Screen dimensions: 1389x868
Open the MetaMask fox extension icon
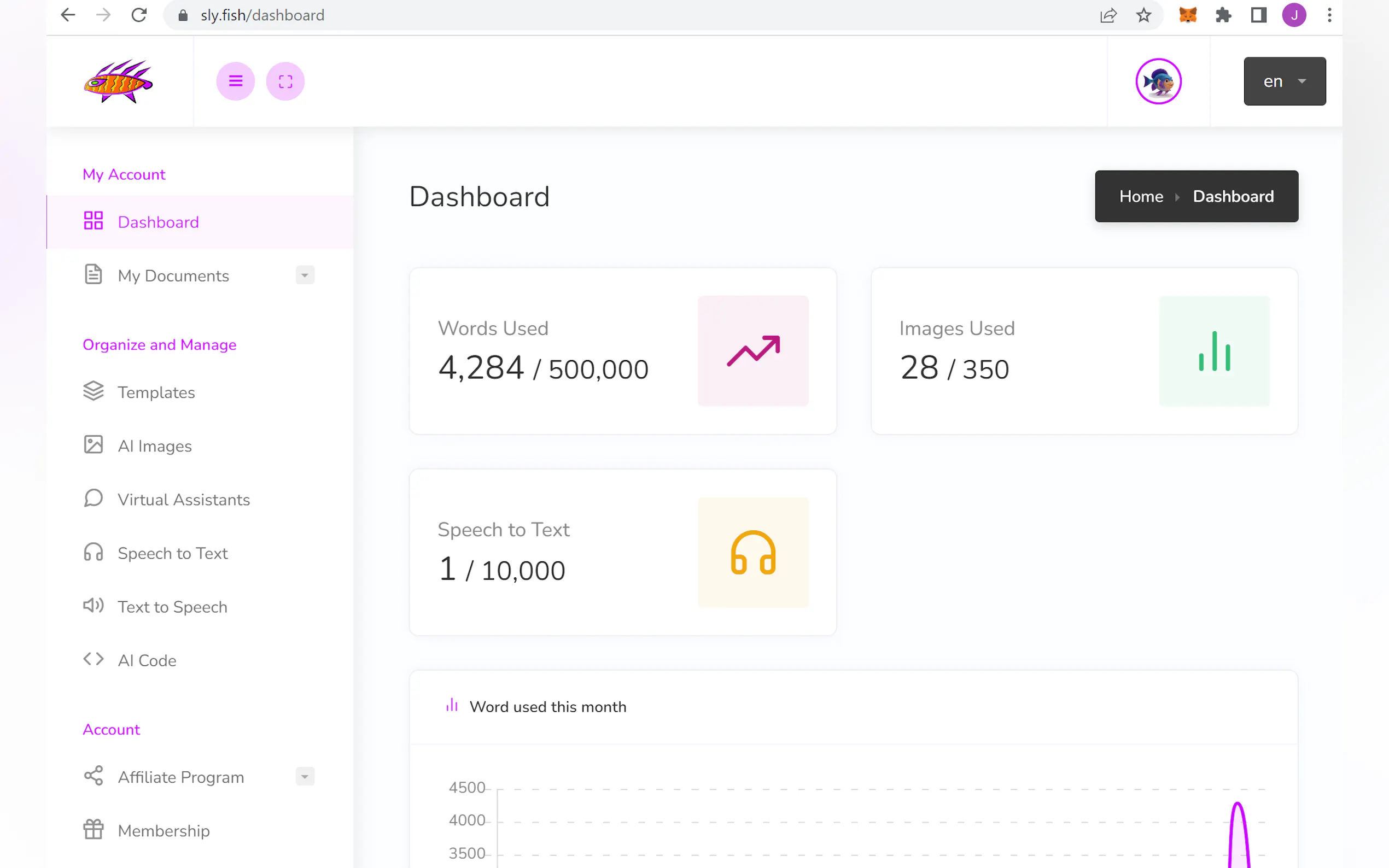(1187, 15)
